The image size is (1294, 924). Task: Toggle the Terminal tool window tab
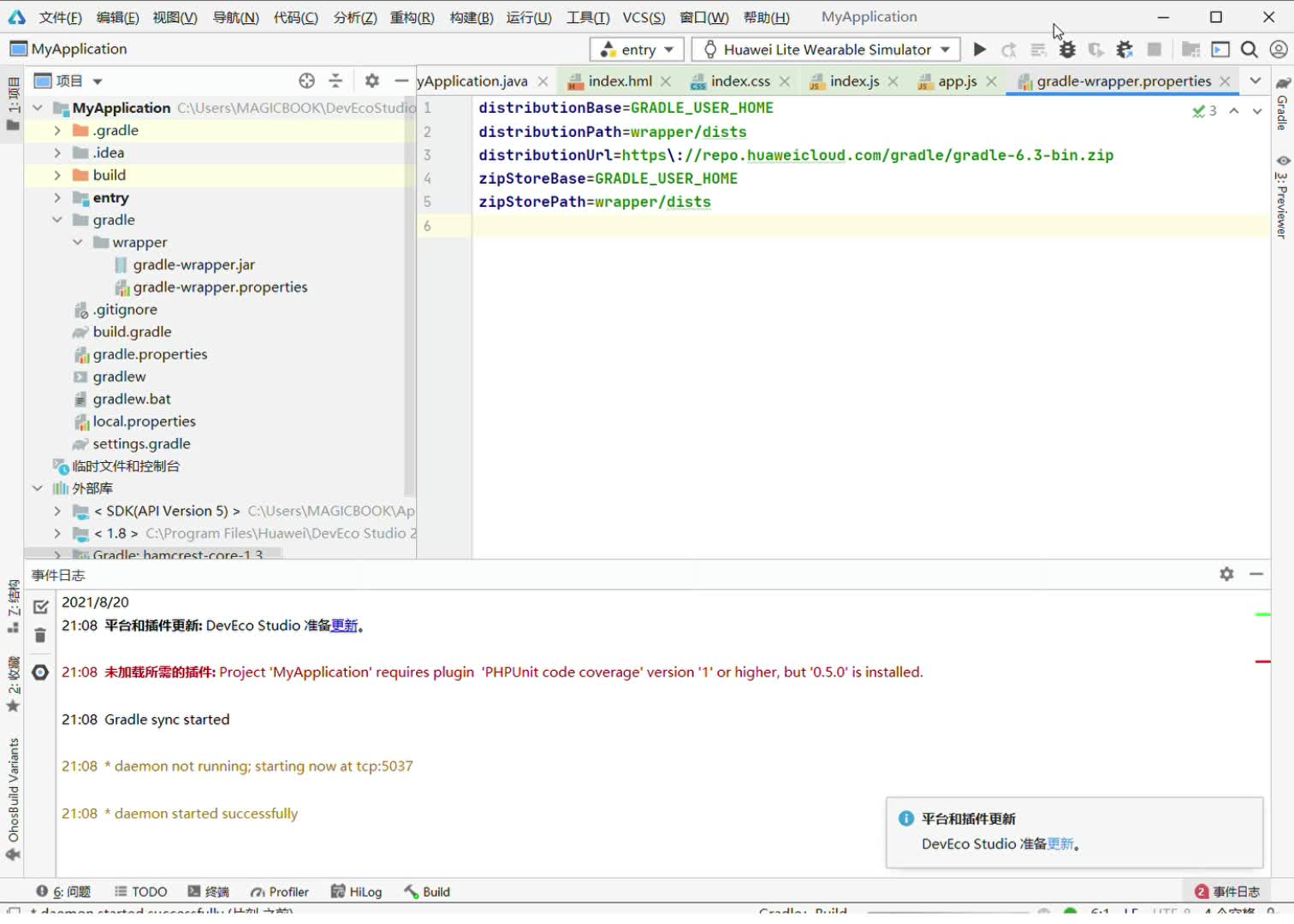(x=208, y=891)
